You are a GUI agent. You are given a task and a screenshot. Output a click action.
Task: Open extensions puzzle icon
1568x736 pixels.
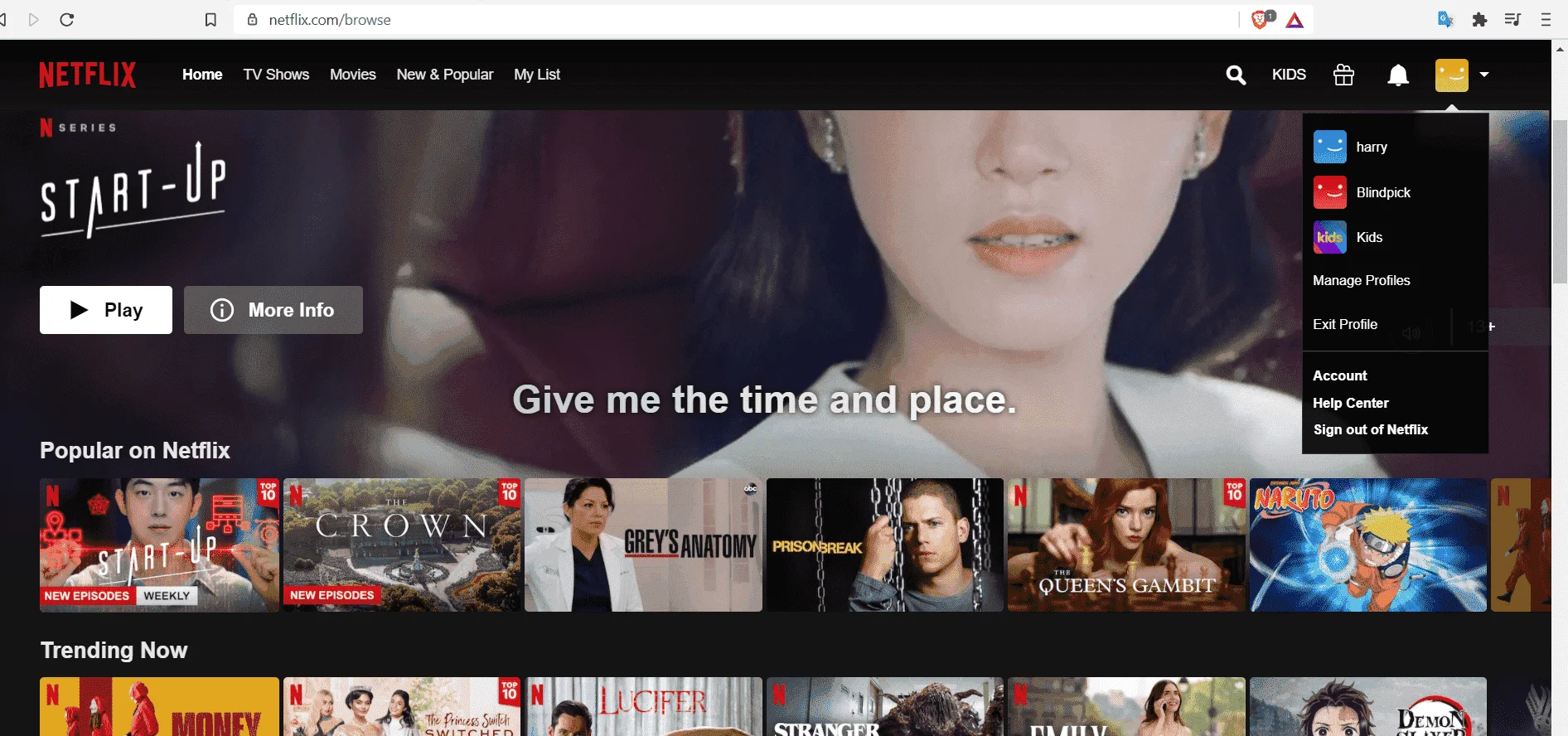pyautogui.click(x=1479, y=19)
